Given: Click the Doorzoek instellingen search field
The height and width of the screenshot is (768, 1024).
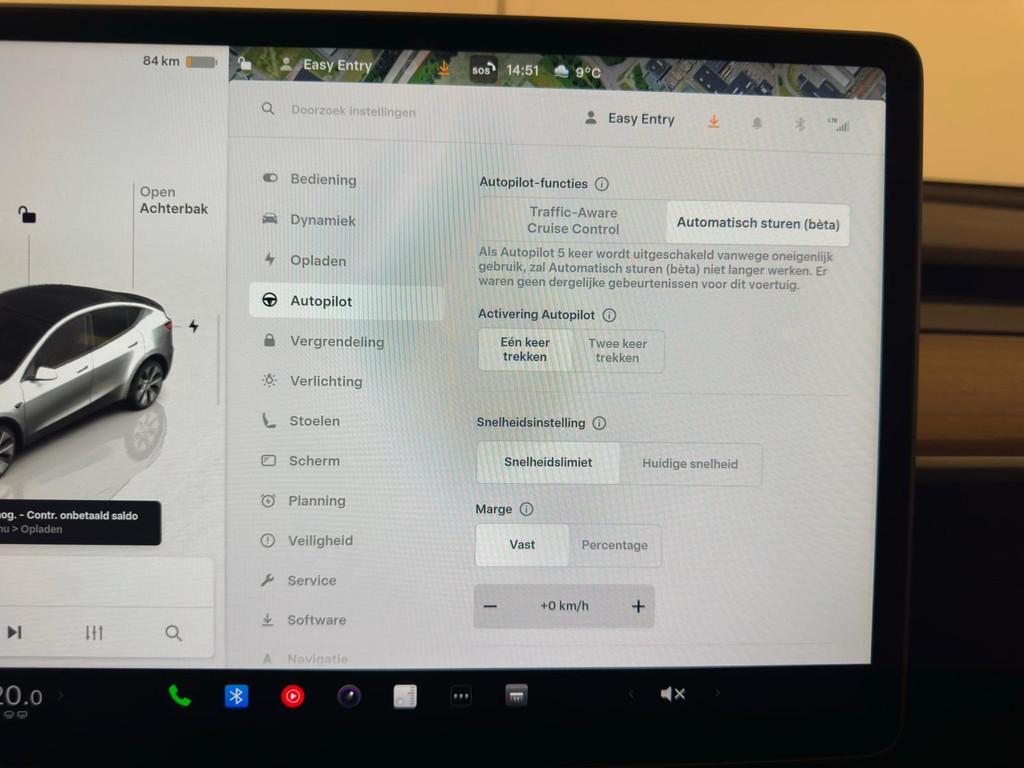Looking at the screenshot, I should (353, 112).
